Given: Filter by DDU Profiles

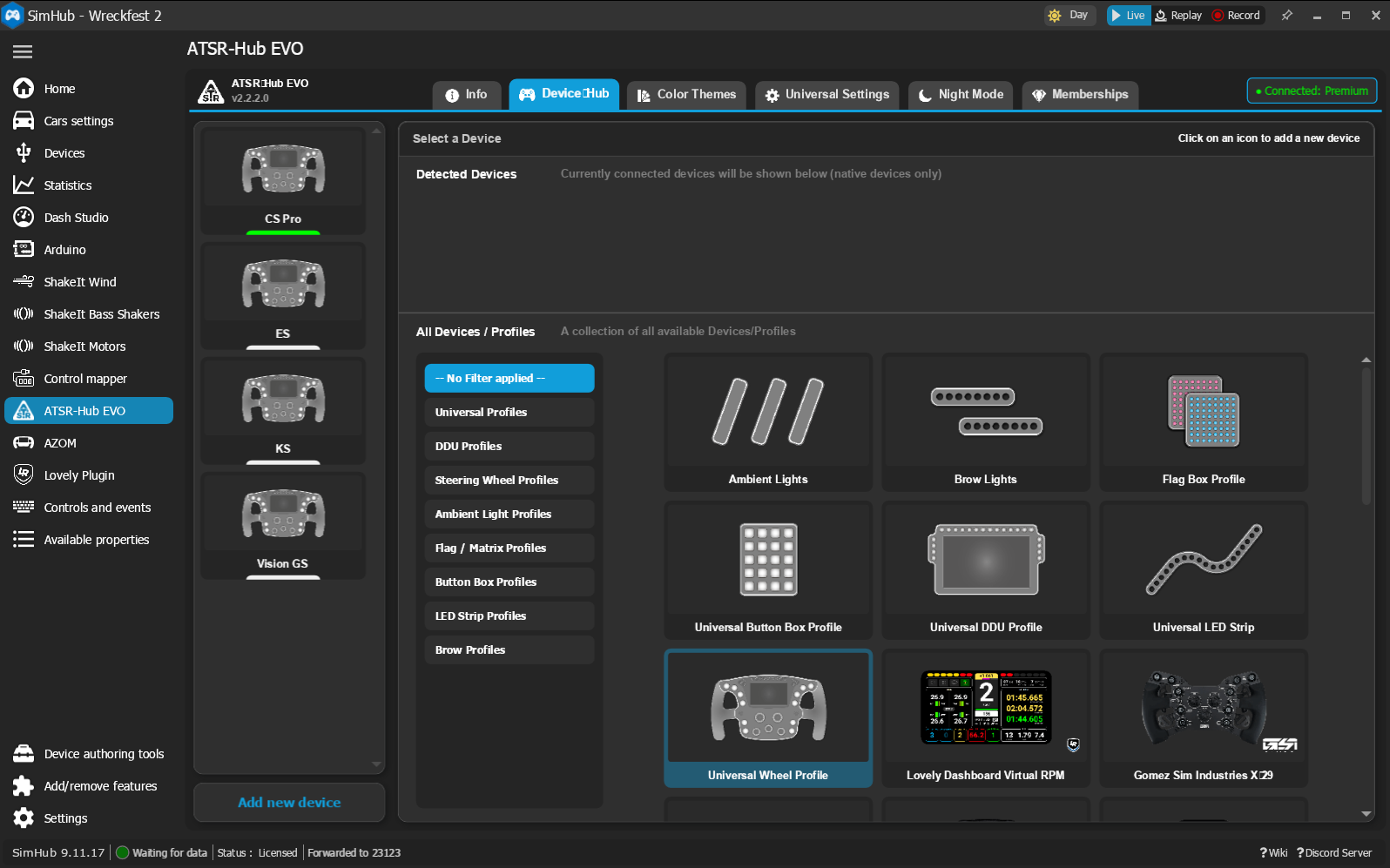Looking at the screenshot, I should pos(509,447).
